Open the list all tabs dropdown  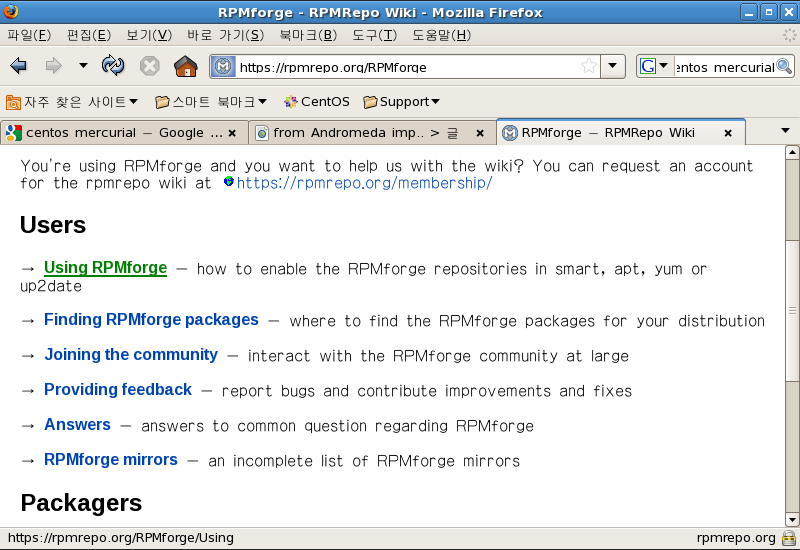click(786, 131)
